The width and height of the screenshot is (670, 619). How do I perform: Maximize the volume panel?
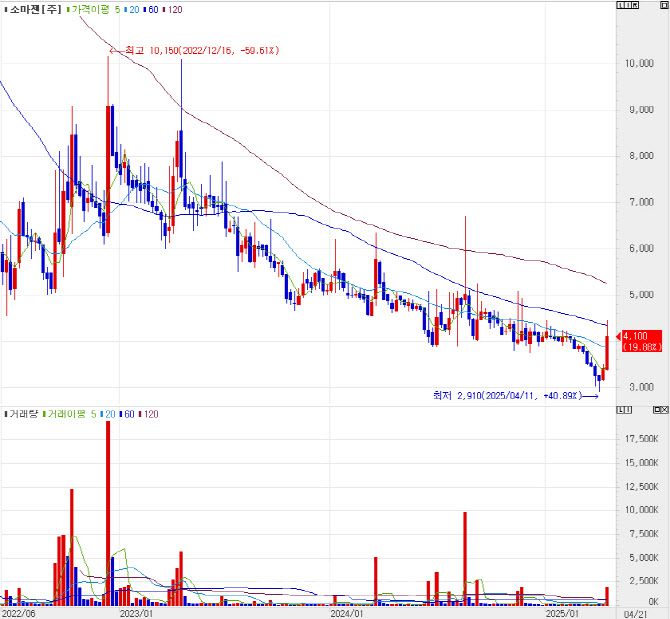pyautogui.click(x=656, y=410)
